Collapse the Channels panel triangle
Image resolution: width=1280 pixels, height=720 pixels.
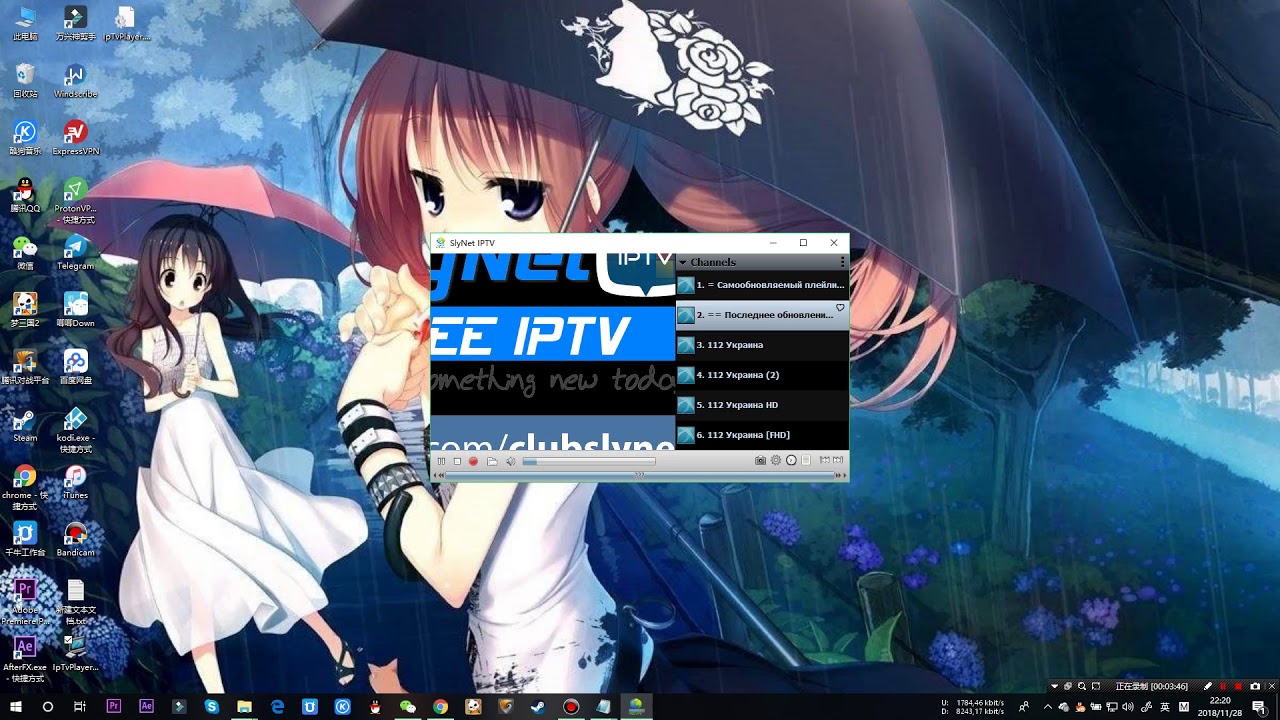click(x=683, y=262)
